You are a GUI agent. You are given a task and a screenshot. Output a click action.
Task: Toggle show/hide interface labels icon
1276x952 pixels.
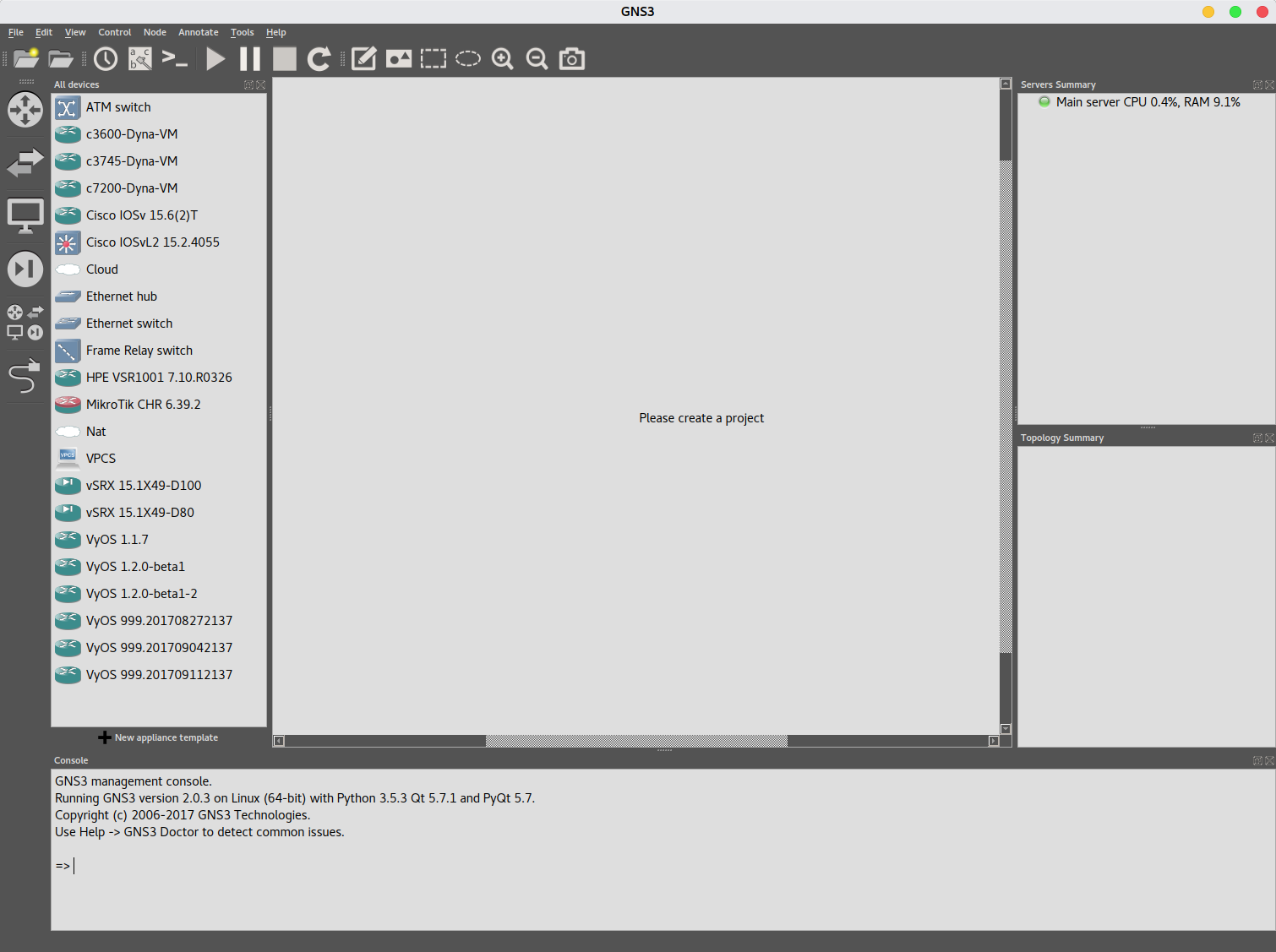click(140, 58)
